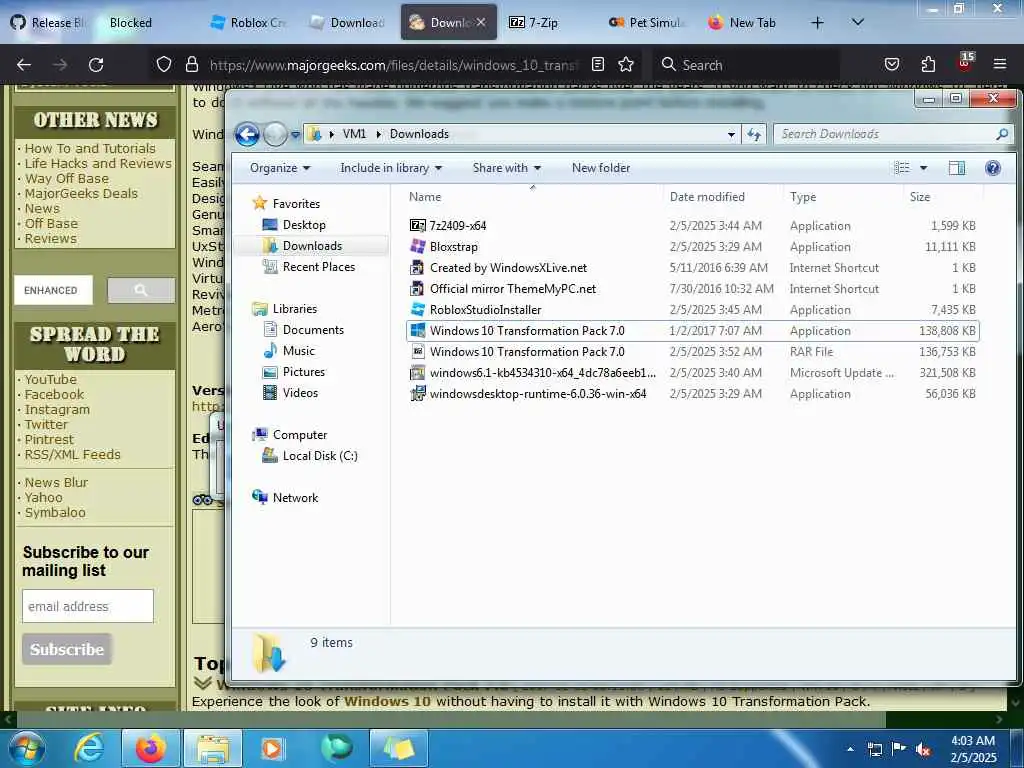Open the How To and Tutorials link
The width and height of the screenshot is (1024, 768).
[x=90, y=148]
